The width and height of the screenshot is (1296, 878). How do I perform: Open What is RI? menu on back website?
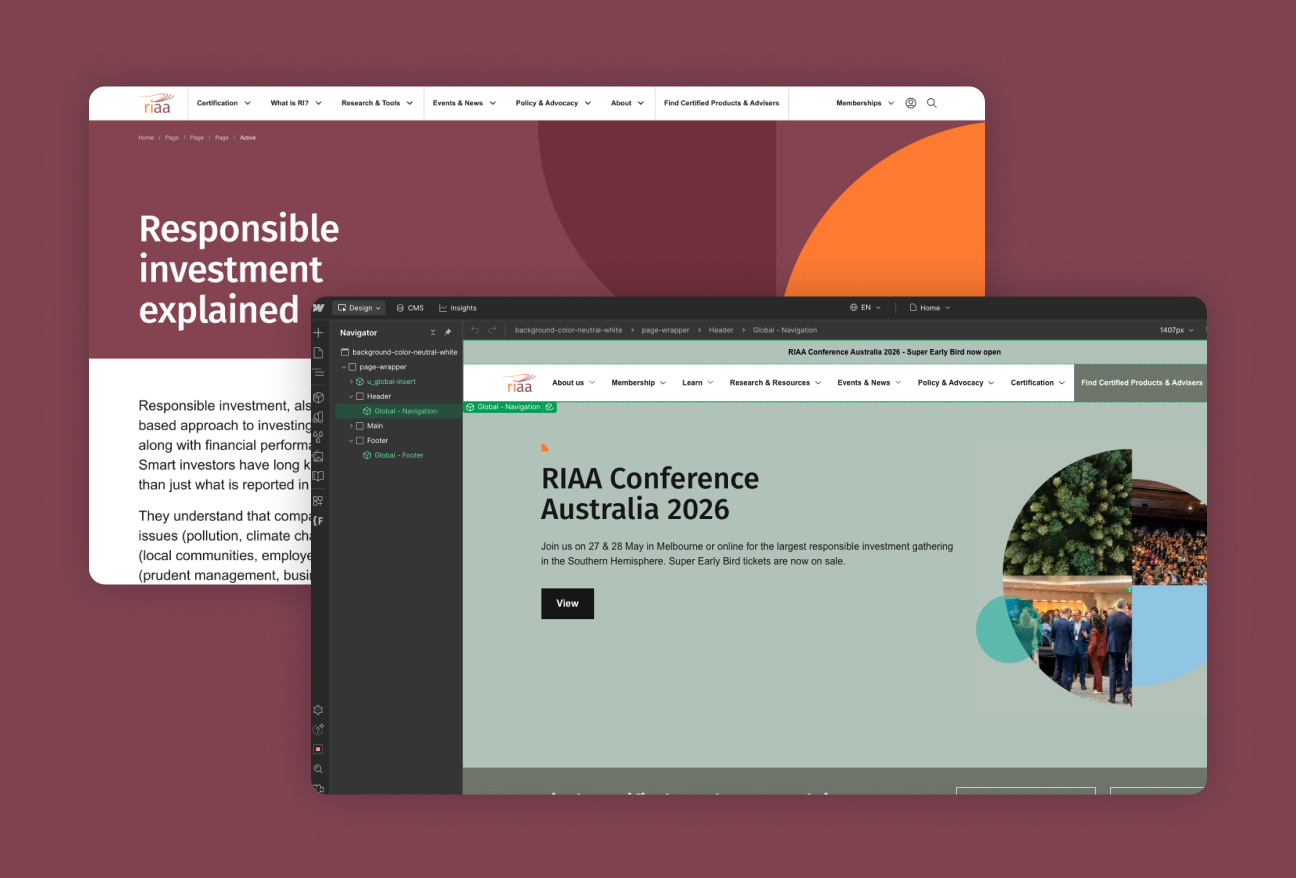pyautogui.click(x=296, y=103)
